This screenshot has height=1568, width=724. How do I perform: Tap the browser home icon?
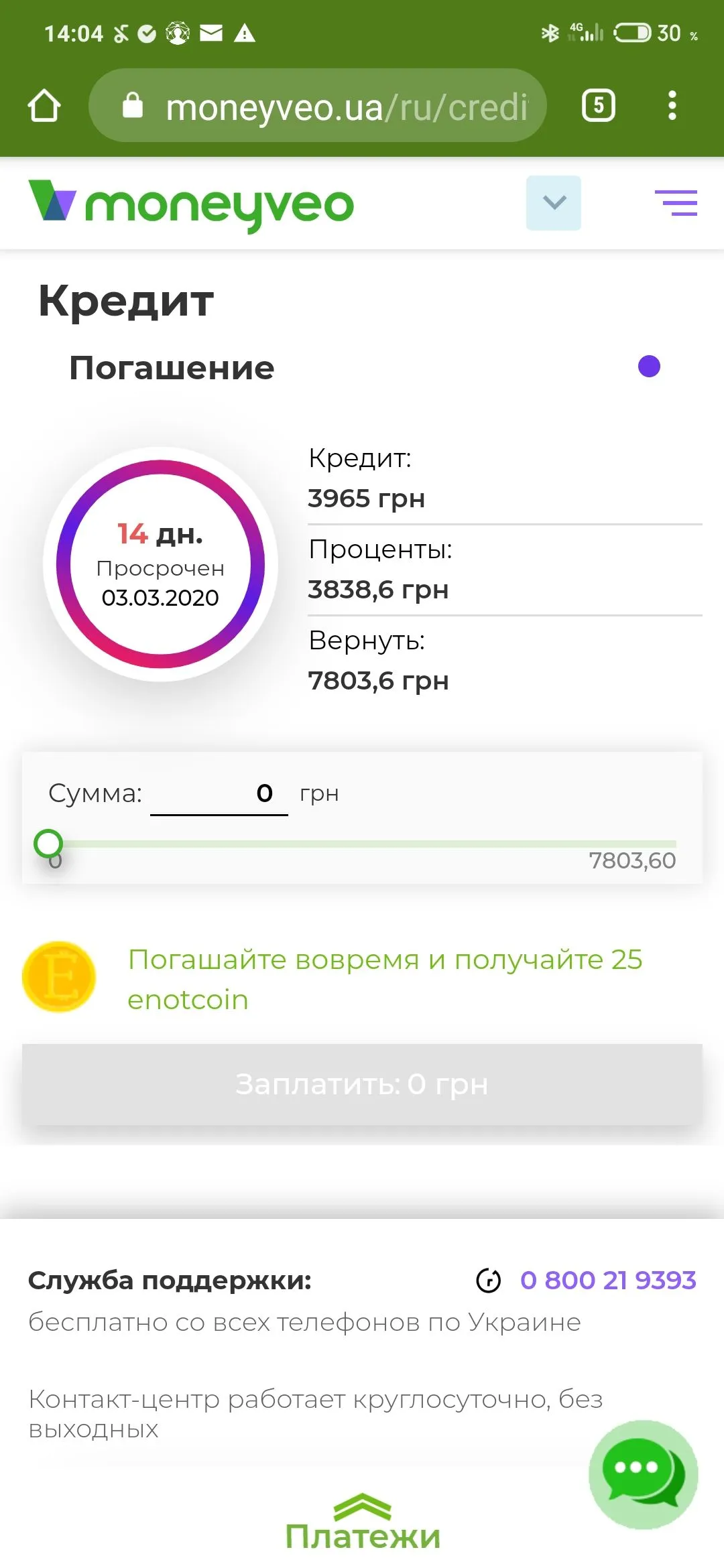(44, 106)
